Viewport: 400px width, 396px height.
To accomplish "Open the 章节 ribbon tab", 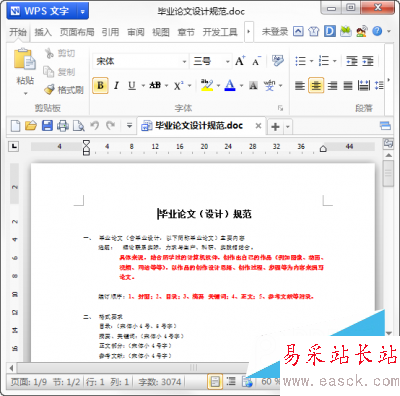I will tap(186, 32).
